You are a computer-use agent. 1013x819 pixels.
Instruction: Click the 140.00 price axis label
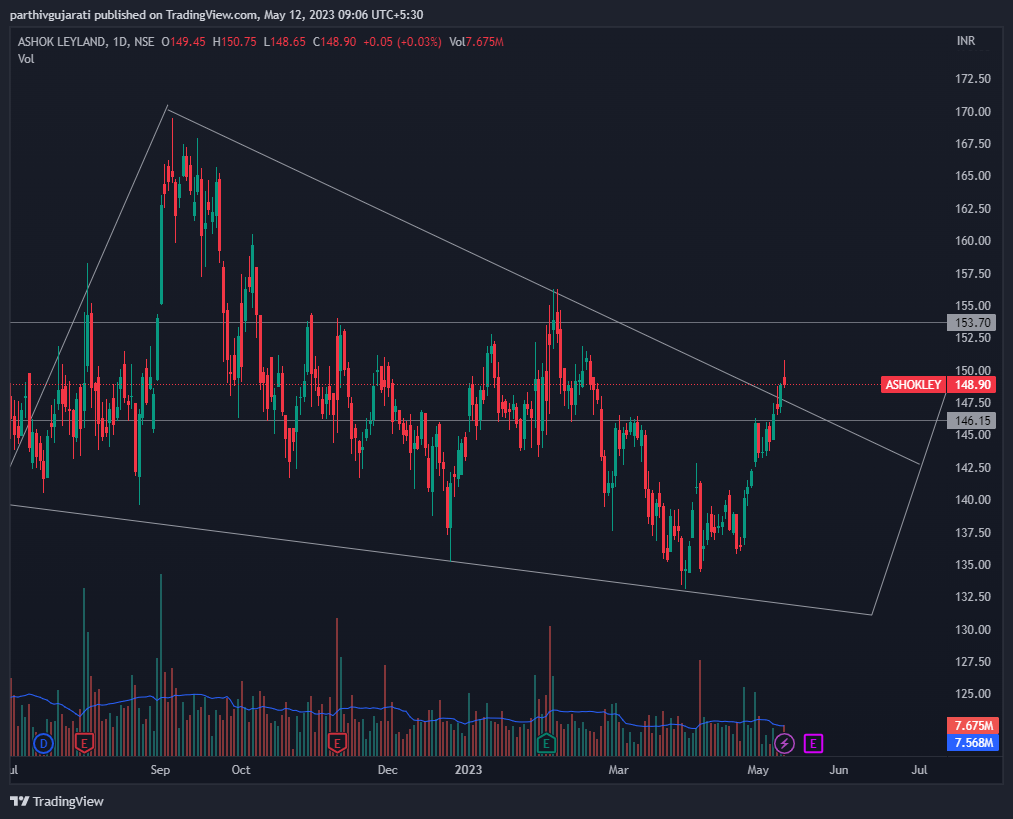[973, 500]
